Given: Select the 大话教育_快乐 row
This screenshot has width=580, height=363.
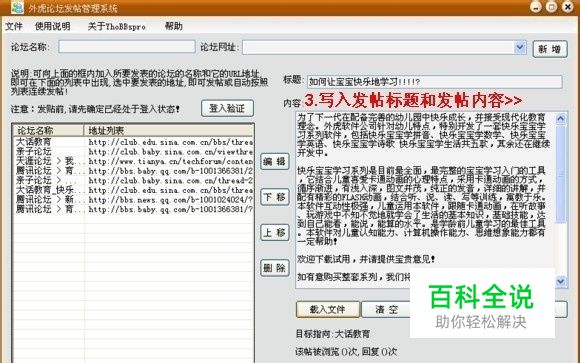Looking at the screenshot, I should tap(134, 190).
